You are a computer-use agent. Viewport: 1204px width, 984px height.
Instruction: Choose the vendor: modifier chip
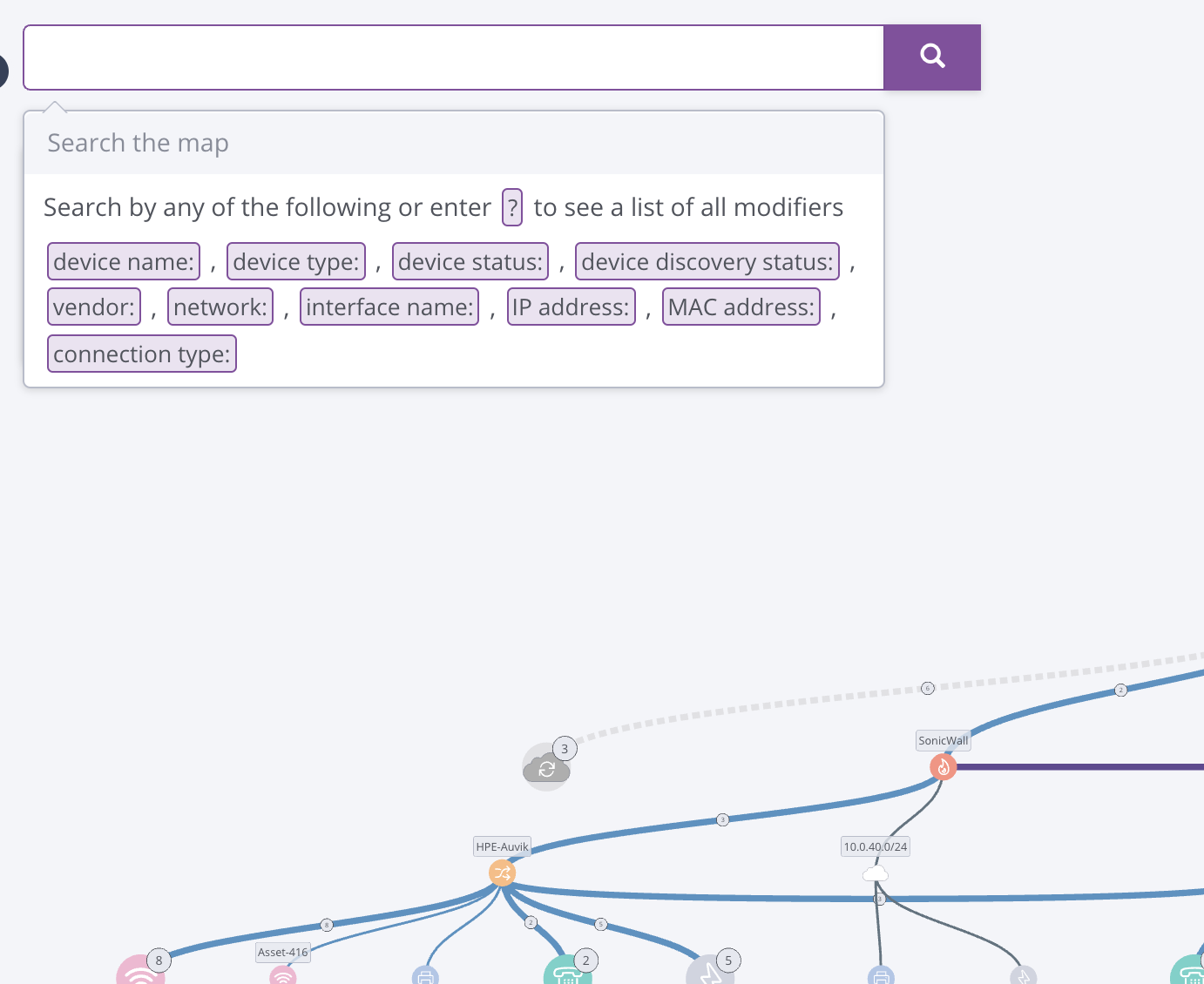coord(93,307)
